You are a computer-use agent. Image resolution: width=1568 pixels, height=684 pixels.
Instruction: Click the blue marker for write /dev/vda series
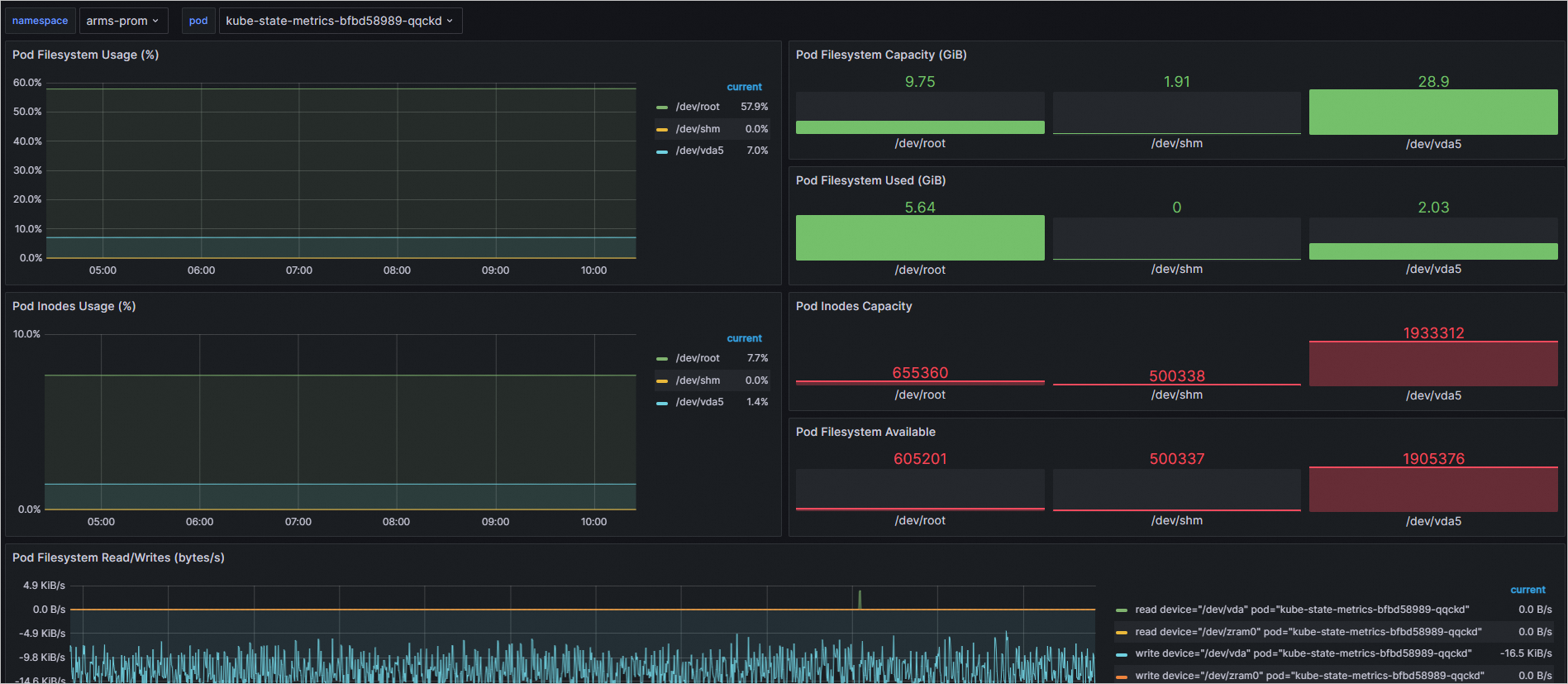(x=1121, y=654)
